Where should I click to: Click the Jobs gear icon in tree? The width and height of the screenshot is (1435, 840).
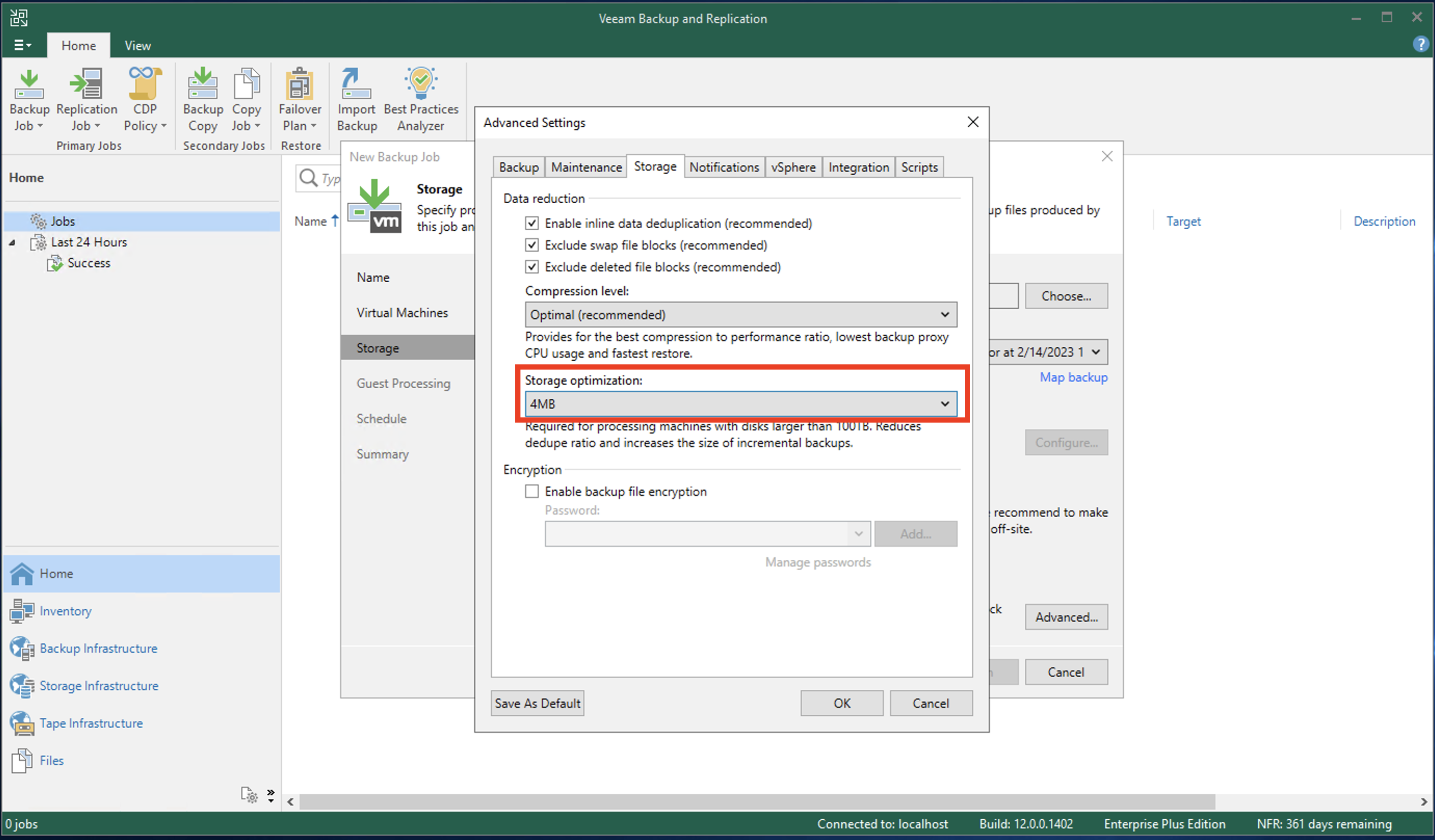coord(38,221)
